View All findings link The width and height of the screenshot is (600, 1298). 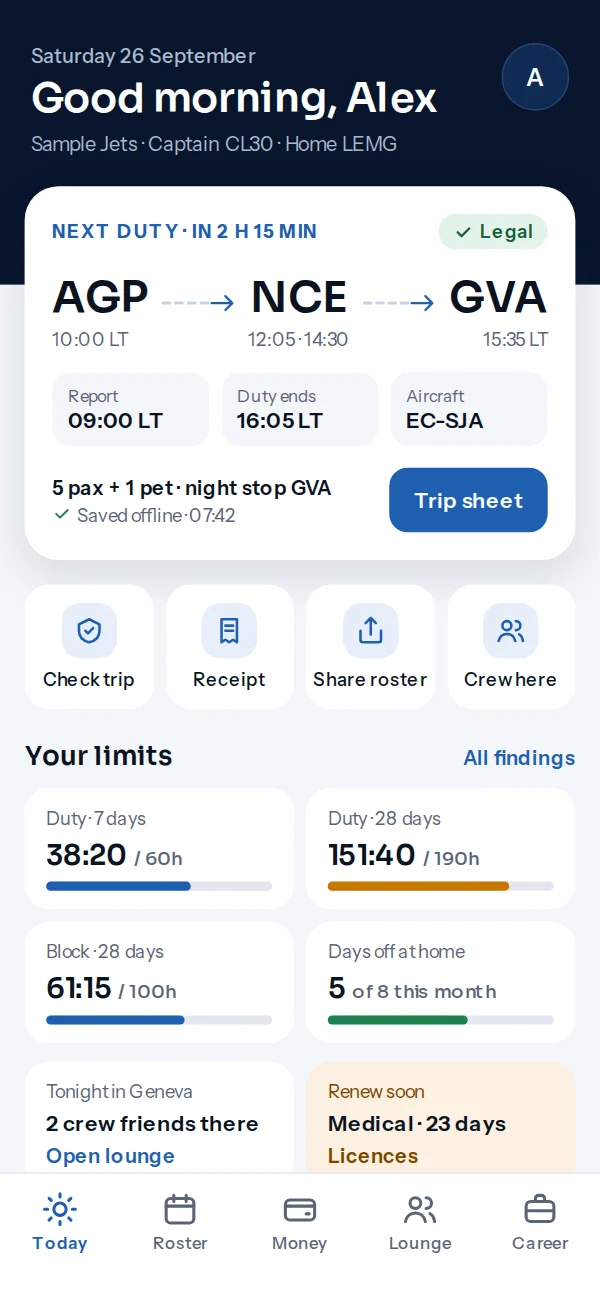coord(519,758)
